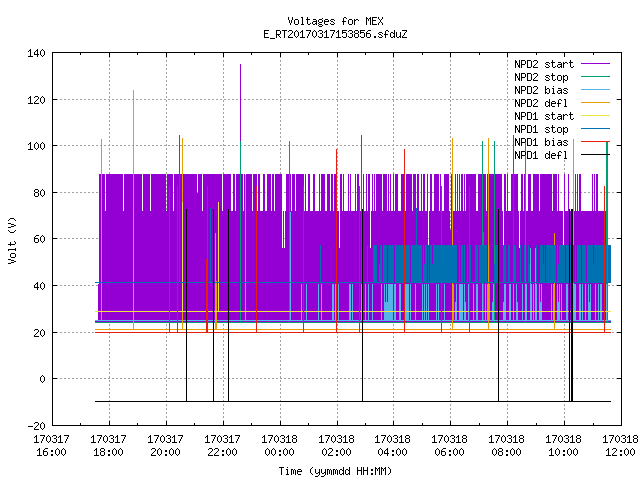Click the y-axis tick label 120
The height and width of the screenshot is (480, 640).
pyautogui.click(x=36, y=100)
